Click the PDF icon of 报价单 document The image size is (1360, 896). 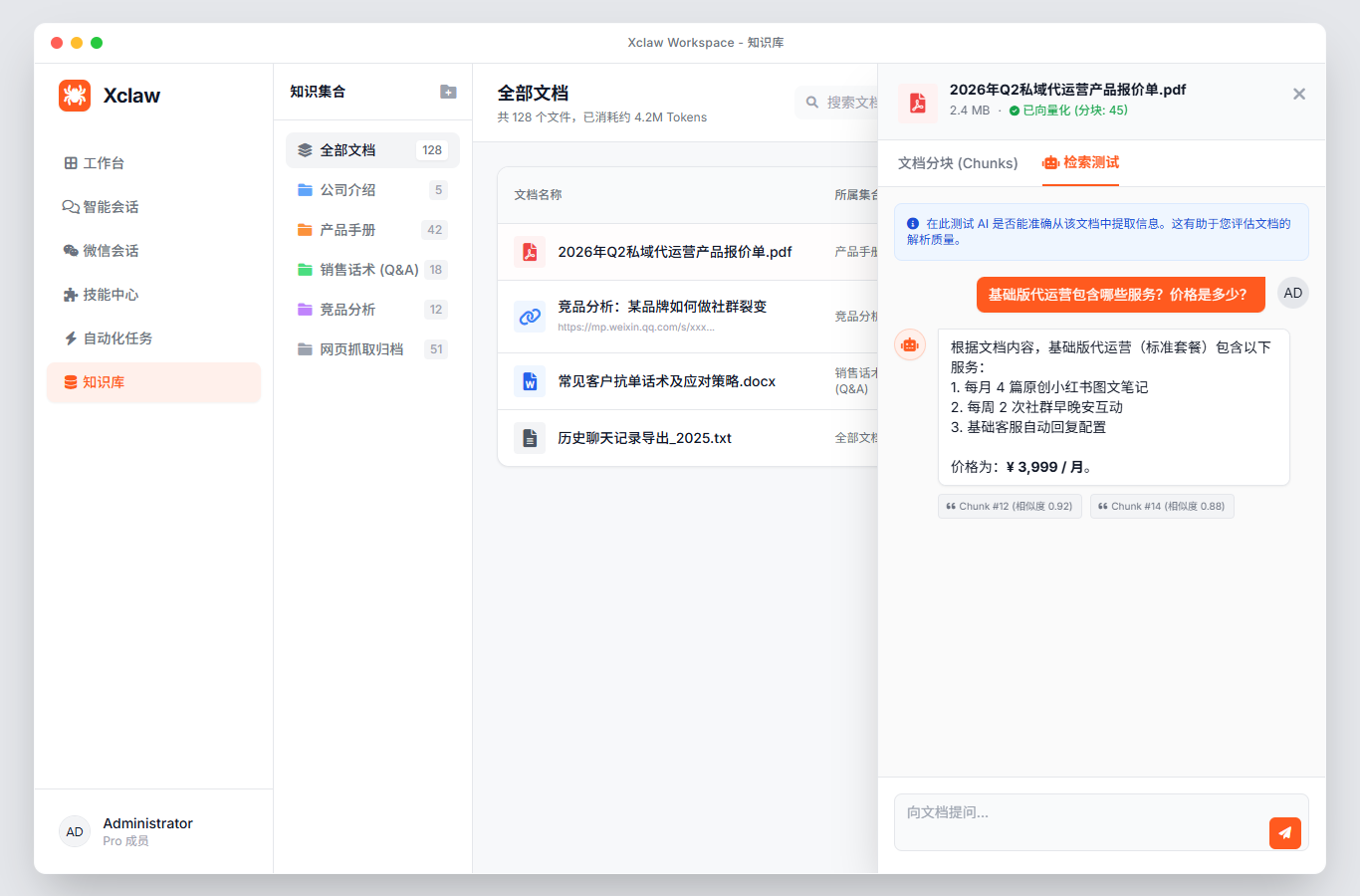point(529,252)
